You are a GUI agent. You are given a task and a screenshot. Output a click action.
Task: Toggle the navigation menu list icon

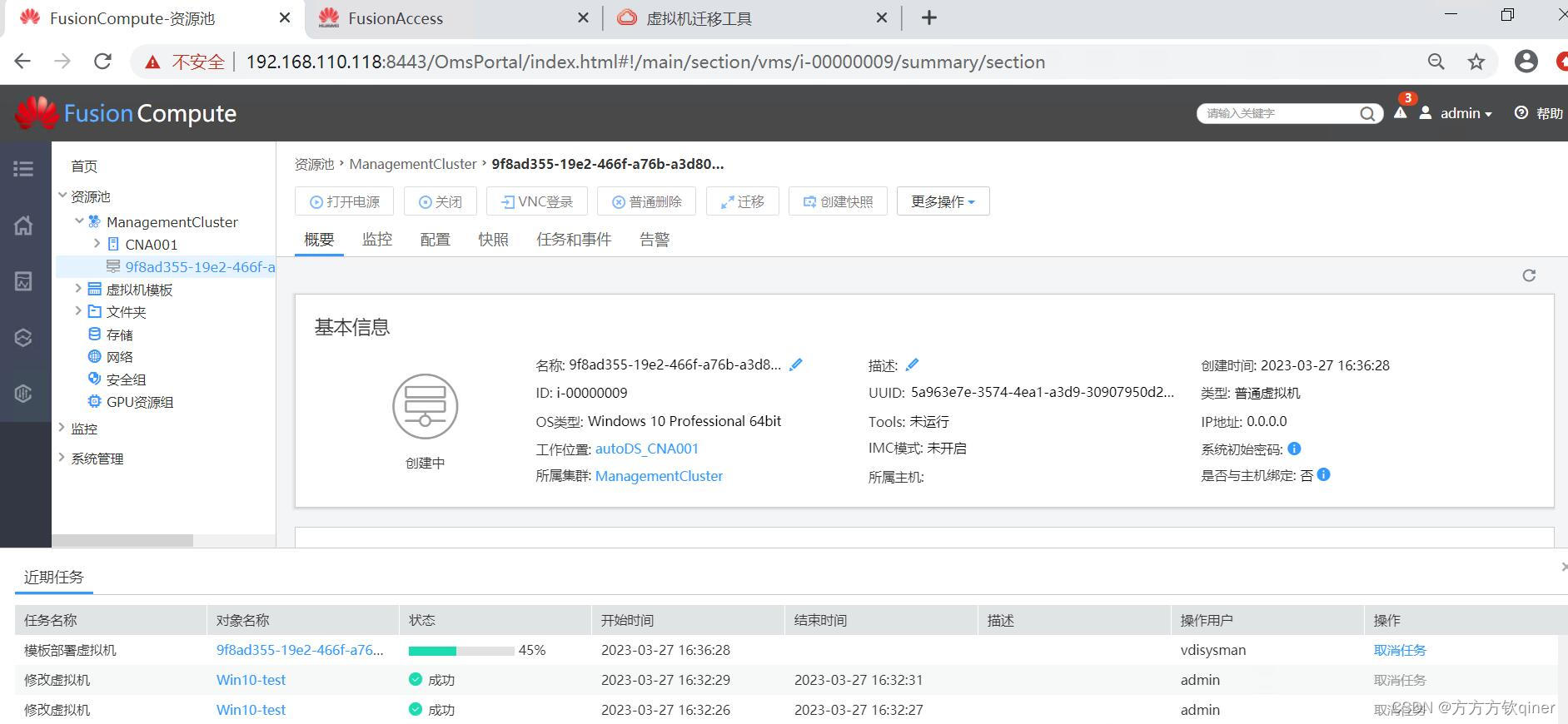click(x=23, y=169)
